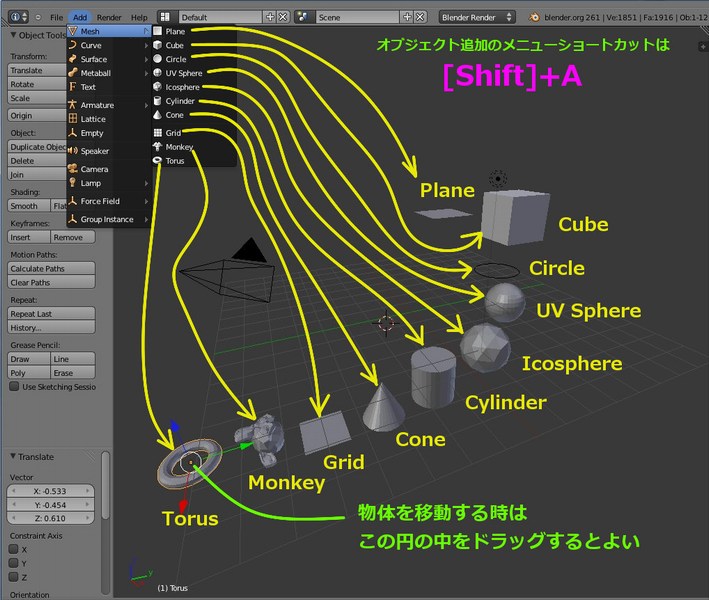Click the Rotate button
The image size is (709, 600).
pyautogui.click(x=38, y=84)
